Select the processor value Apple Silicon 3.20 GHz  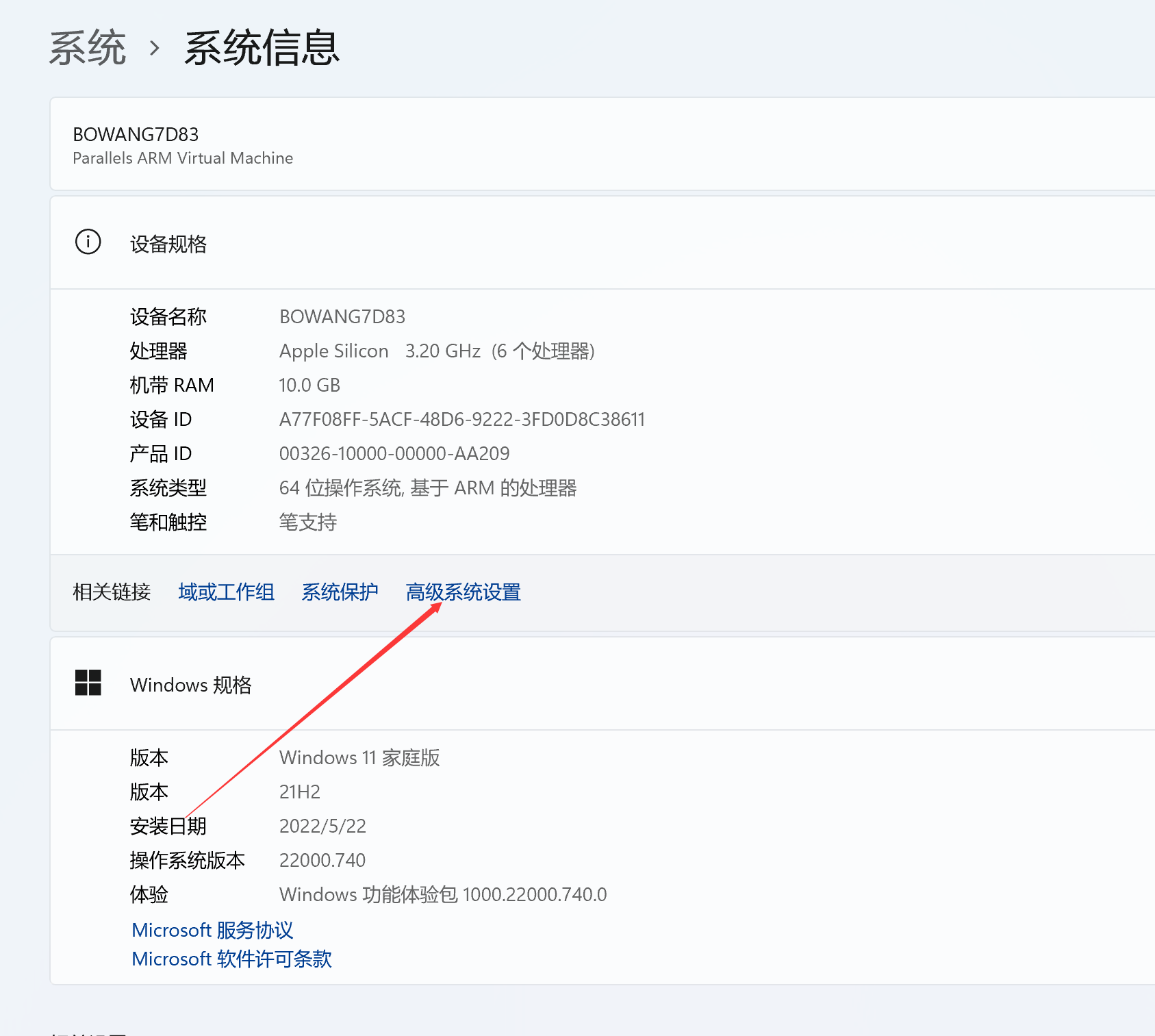437,351
